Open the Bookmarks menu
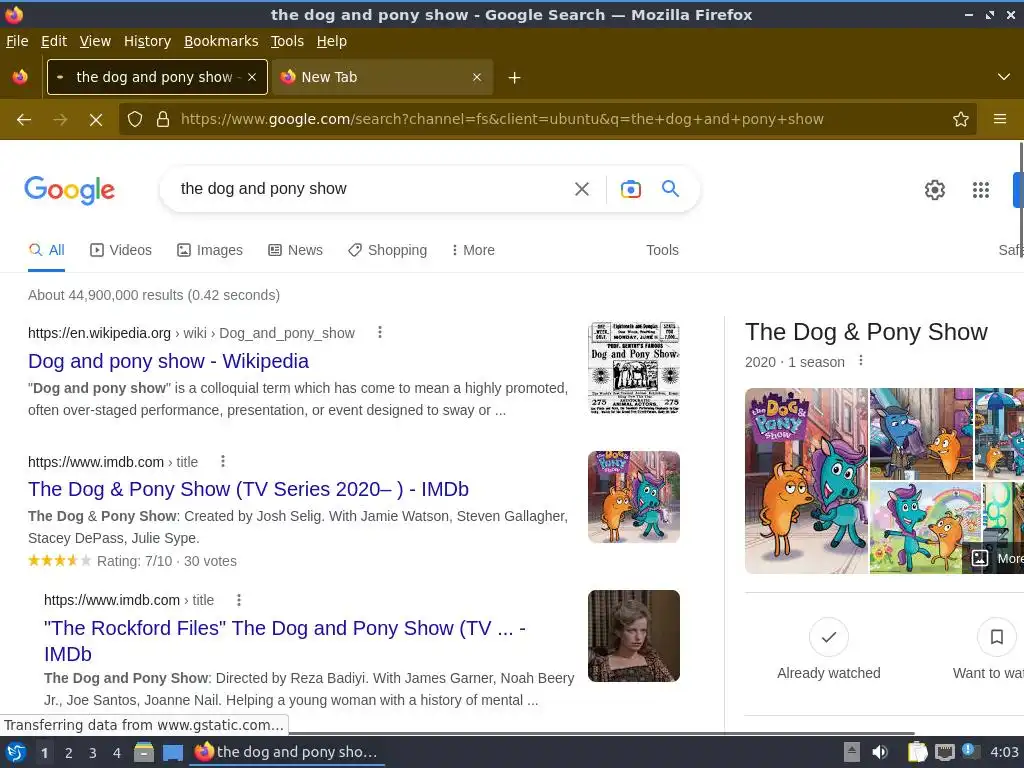 click(221, 41)
